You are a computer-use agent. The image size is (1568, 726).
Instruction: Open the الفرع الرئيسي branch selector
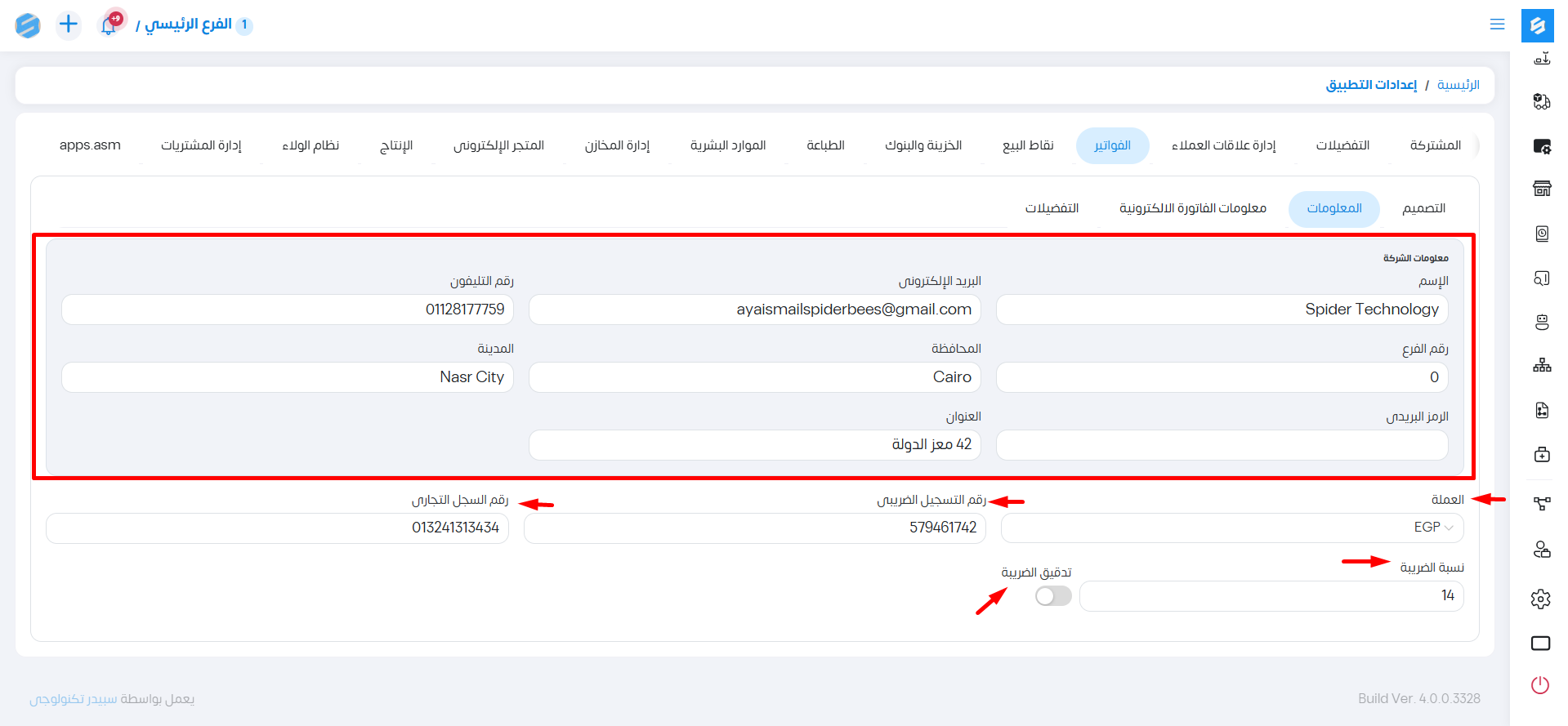(189, 24)
